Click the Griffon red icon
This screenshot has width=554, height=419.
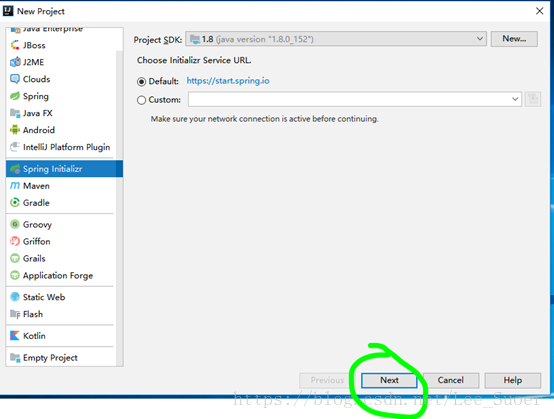(x=15, y=241)
